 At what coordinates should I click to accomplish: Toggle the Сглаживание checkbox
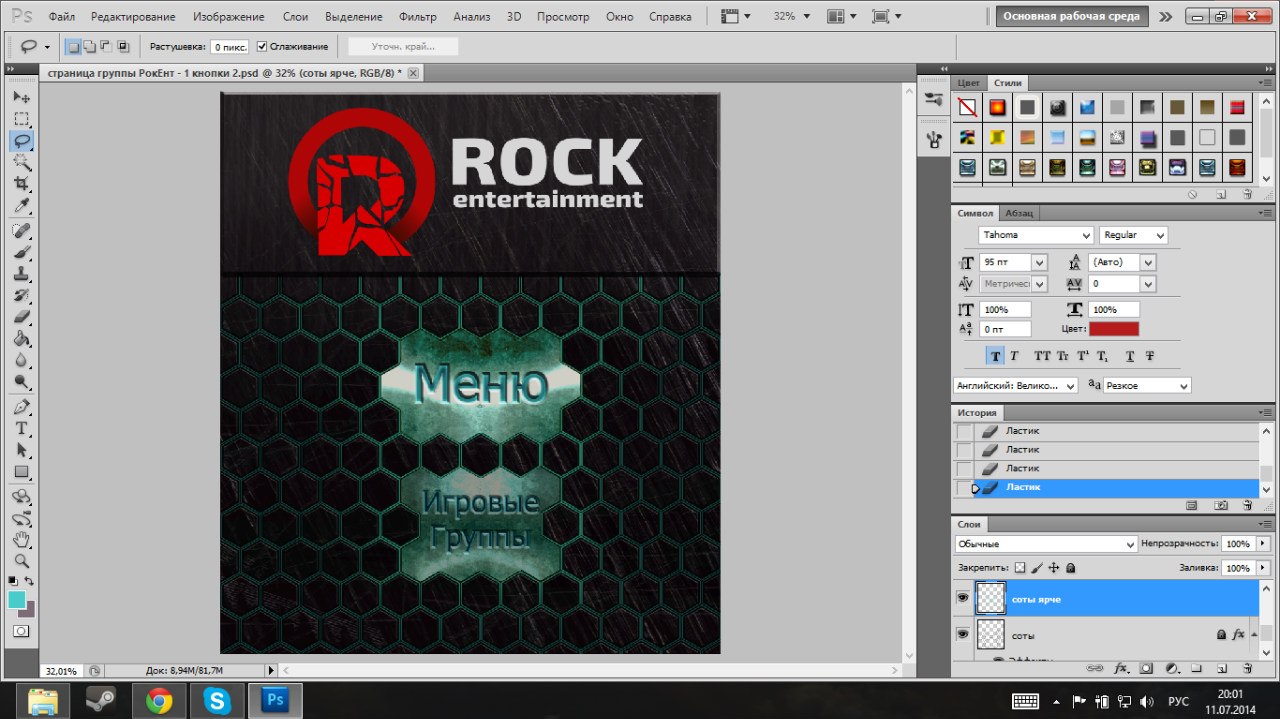[262, 46]
